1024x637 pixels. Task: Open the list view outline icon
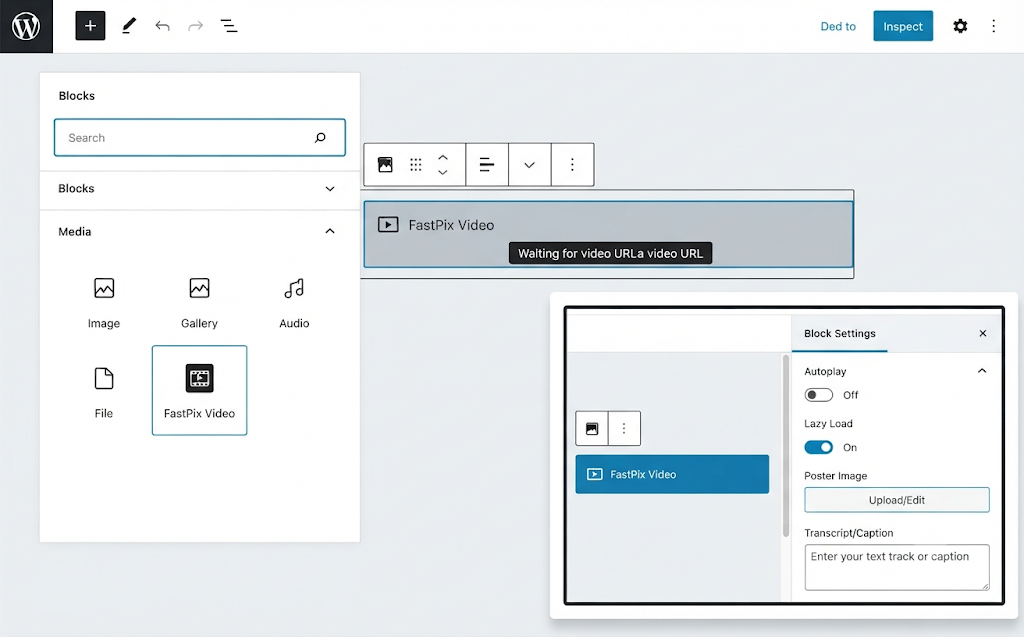click(x=229, y=26)
